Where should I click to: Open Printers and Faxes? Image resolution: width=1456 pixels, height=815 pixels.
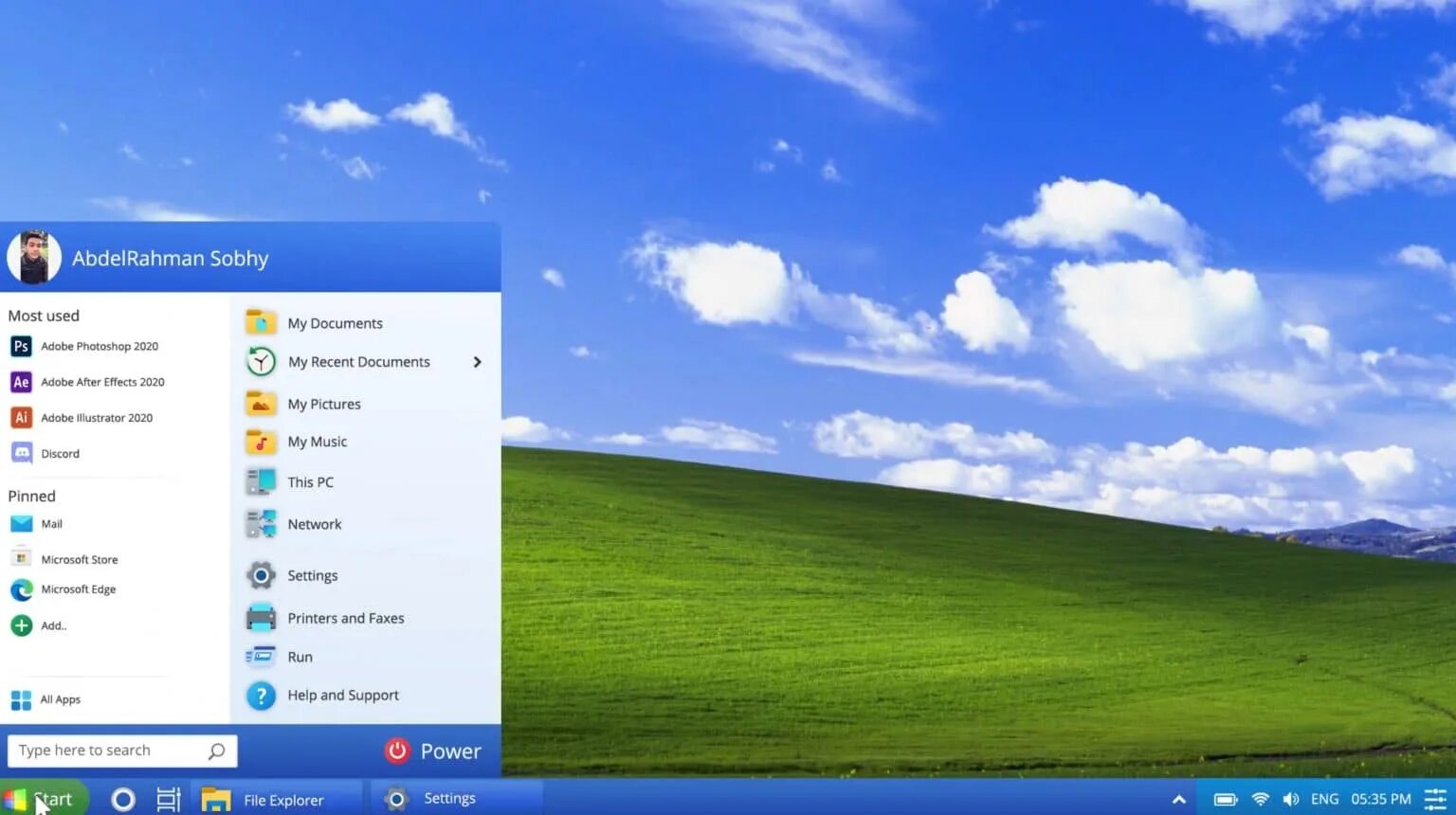coord(345,618)
